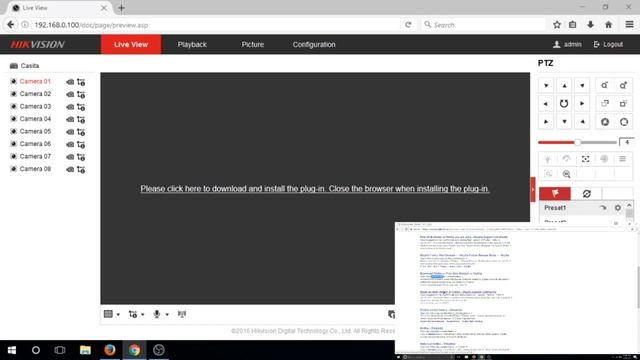Switch stream type for Camera 04

tap(81, 120)
